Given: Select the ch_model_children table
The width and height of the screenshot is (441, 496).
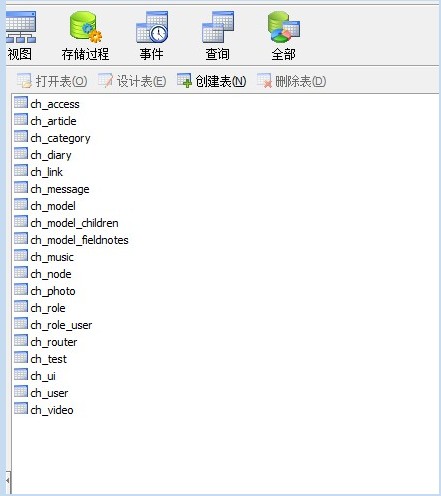Looking at the screenshot, I should [66, 223].
